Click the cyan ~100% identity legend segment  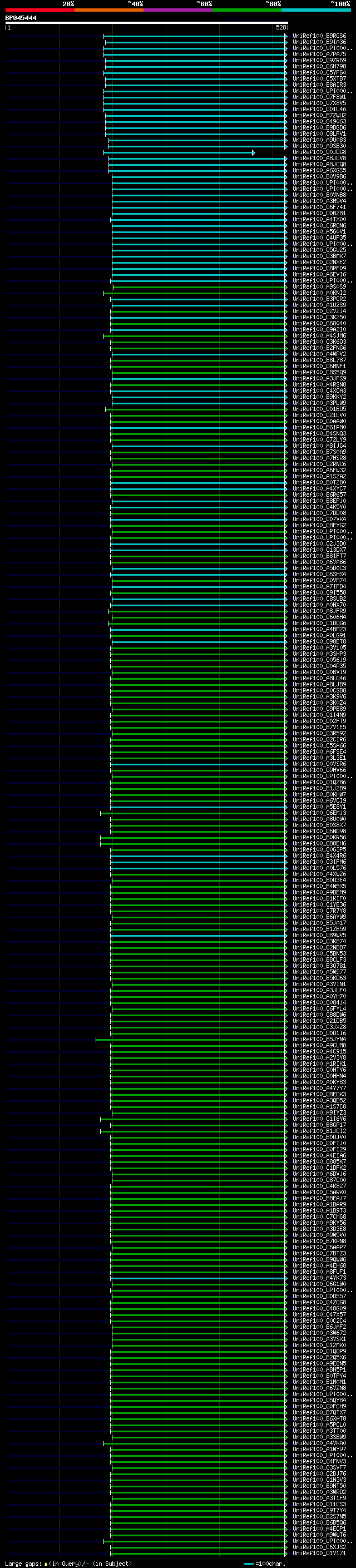pos(316,10)
